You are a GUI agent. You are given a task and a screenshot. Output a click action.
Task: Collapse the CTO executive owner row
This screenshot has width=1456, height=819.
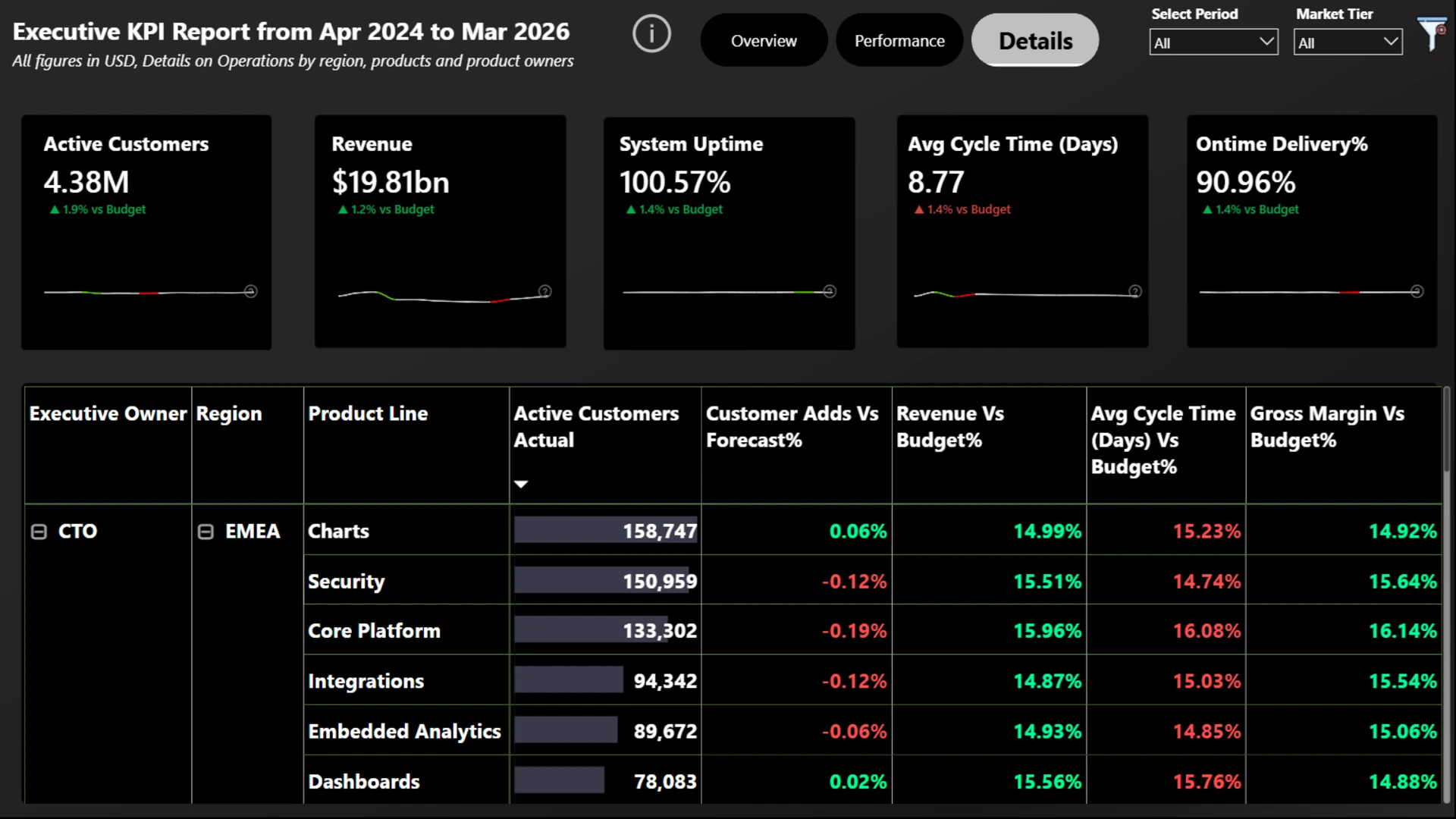[39, 532]
